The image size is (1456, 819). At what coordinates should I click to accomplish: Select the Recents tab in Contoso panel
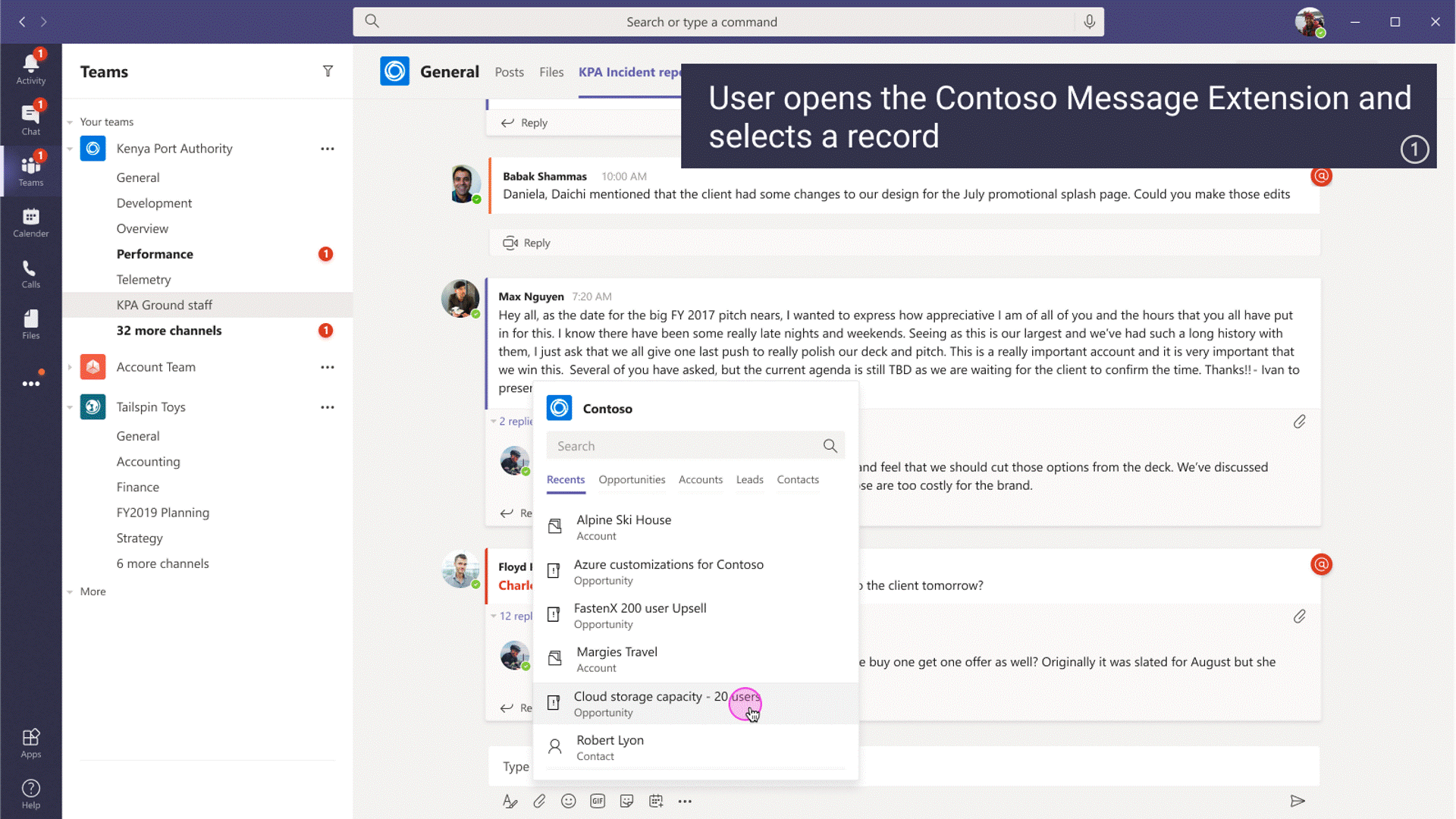[565, 479]
